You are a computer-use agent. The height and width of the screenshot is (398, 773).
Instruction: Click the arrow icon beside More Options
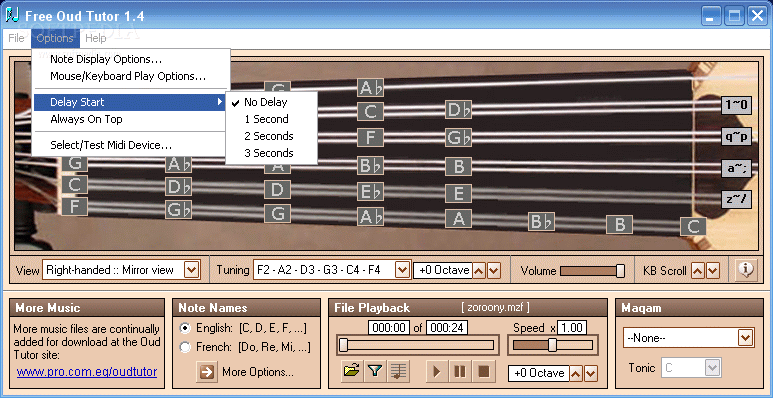(207, 372)
